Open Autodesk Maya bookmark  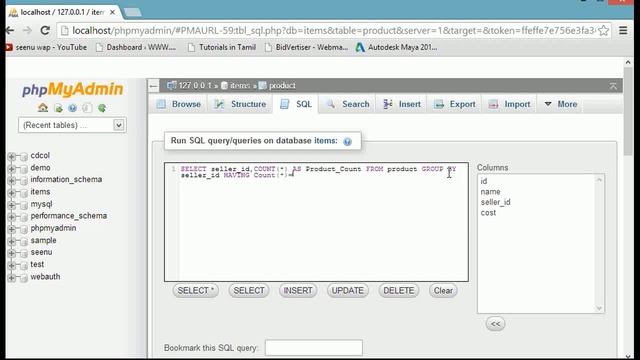click(x=396, y=47)
